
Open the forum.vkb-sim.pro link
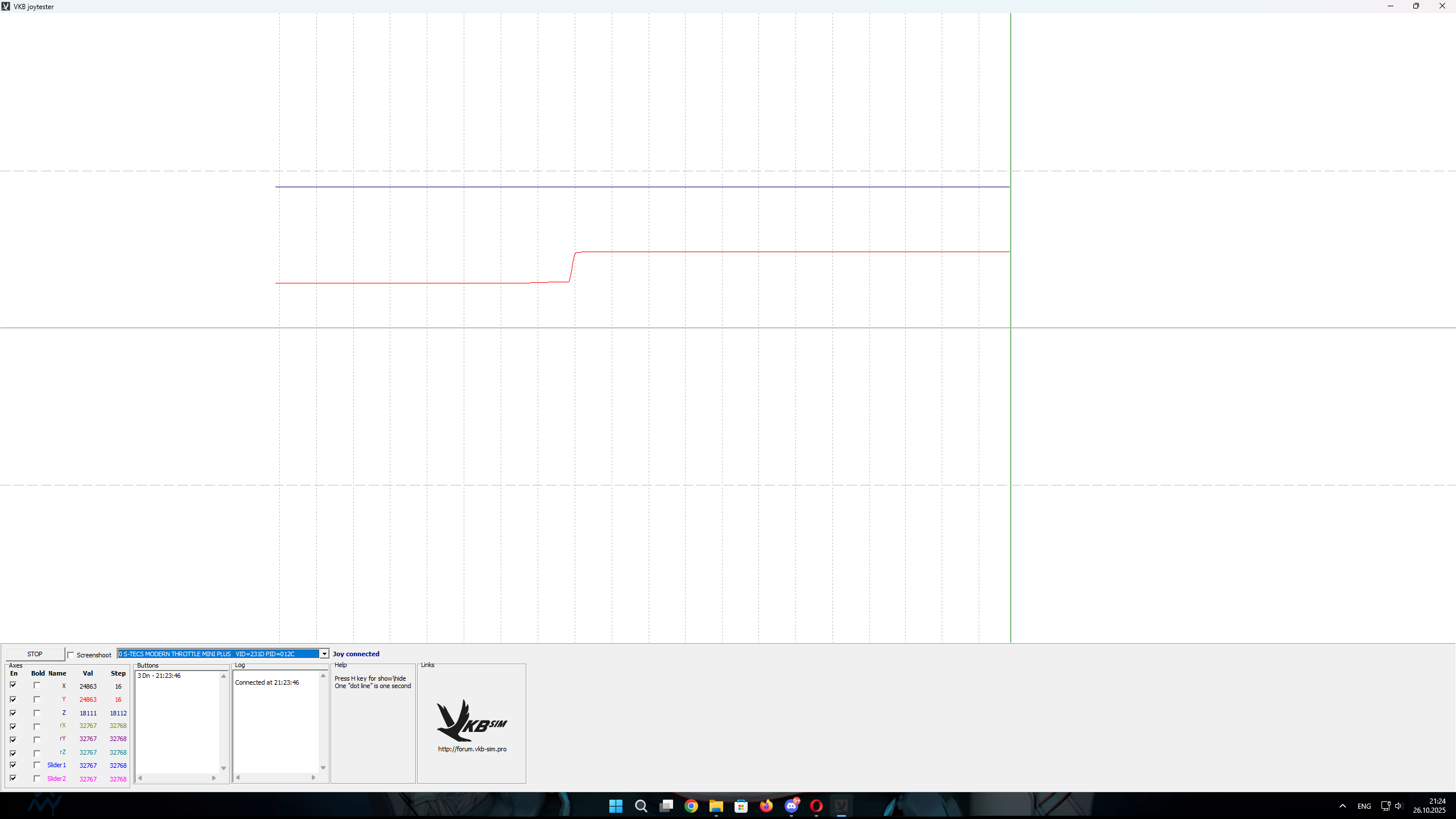pyautogui.click(x=472, y=749)
